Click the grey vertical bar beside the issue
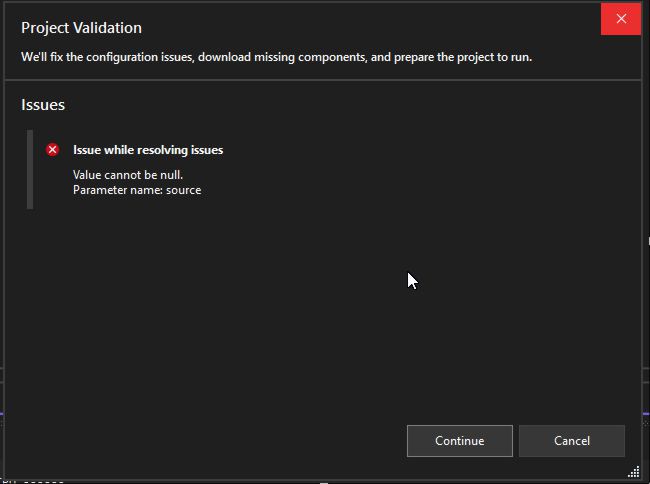Image resolution: width=650 pixels, height=484 pixels. click(30, 169)
